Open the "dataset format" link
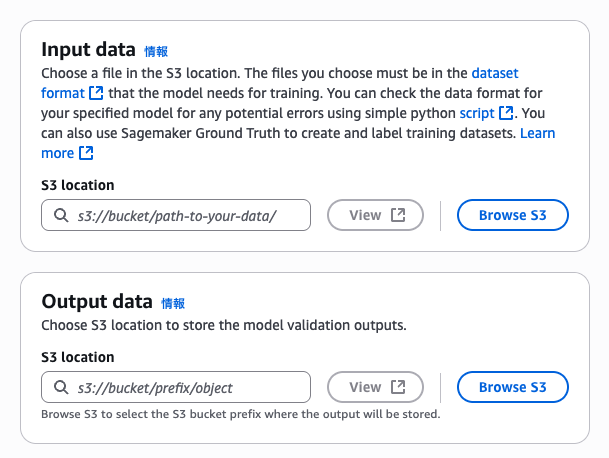The width and height of the screenshot is (609, 458). (x=494, y=73)
